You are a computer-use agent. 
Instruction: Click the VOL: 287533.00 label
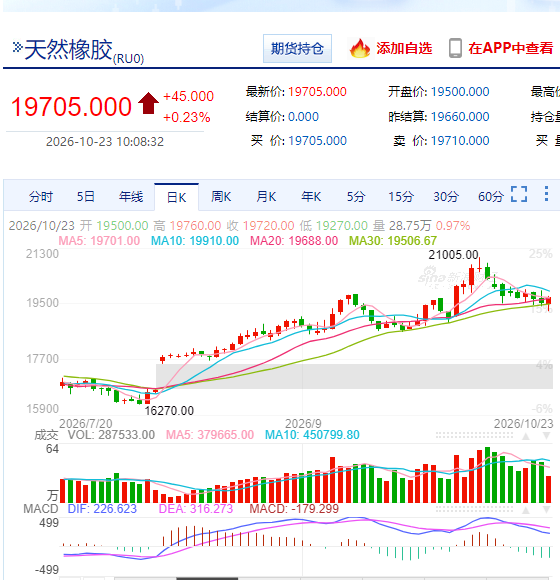pyautogui.click(x=111, y=435)
